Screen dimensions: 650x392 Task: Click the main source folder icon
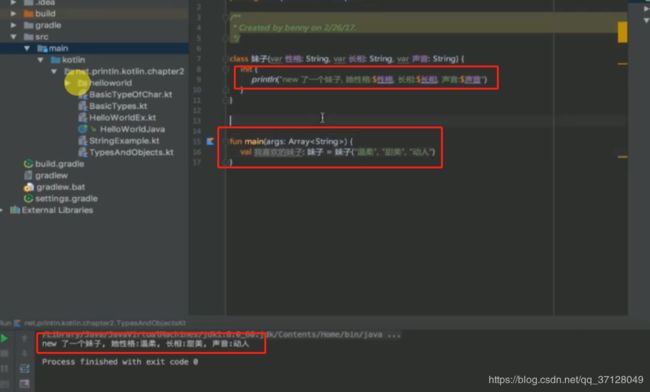click(42, 48)
